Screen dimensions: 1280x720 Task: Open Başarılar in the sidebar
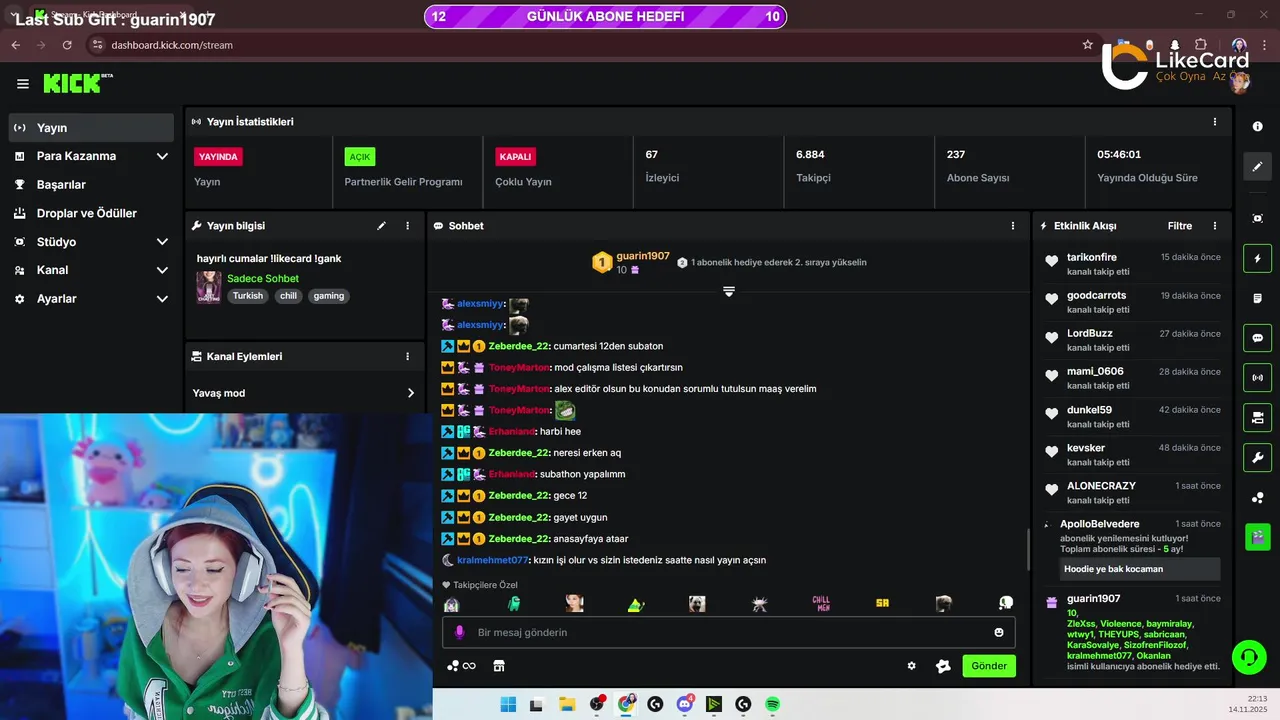pos(91,185)
